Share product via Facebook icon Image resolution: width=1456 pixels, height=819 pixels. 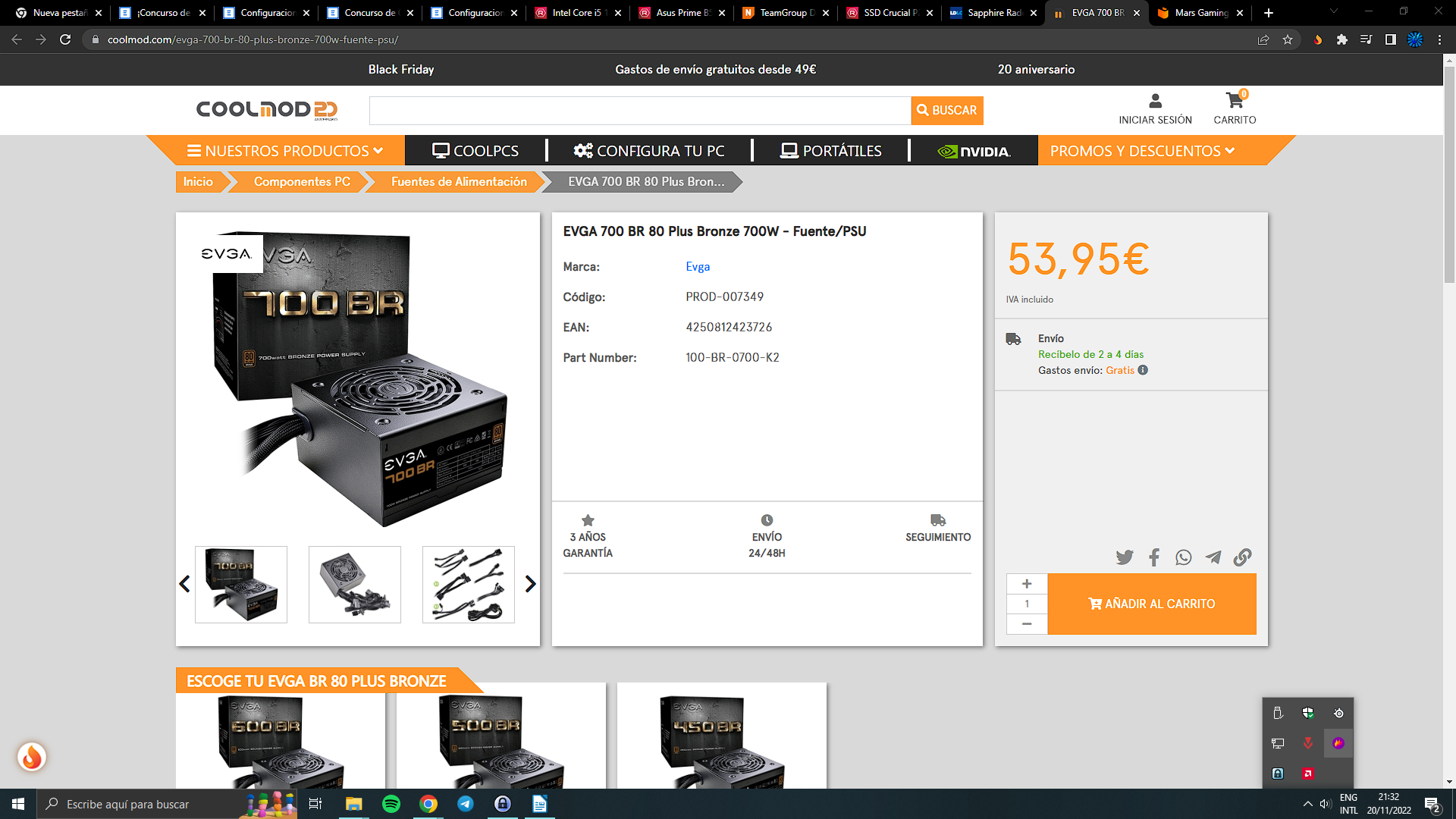coord(1153,557)
